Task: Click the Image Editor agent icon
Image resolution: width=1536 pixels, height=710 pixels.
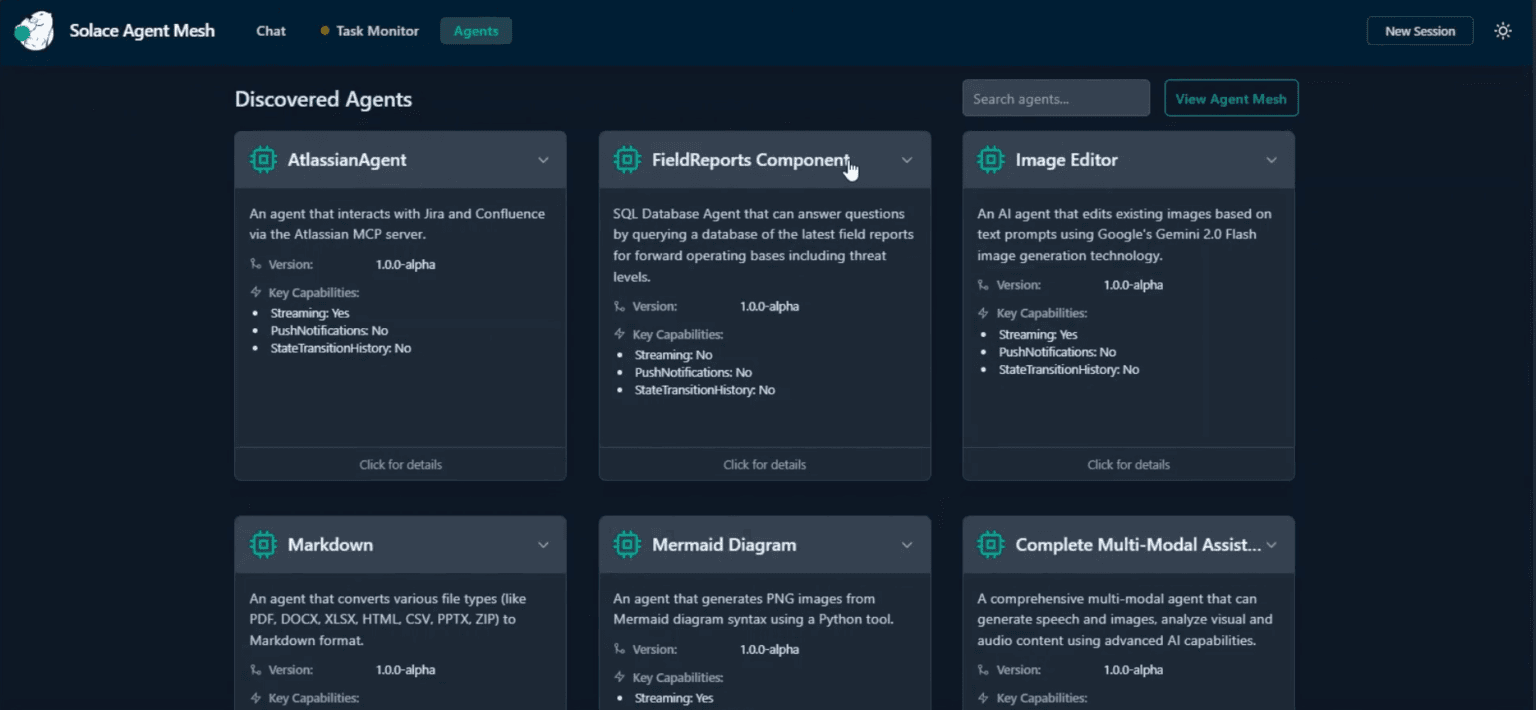Action: click(x=991, y=159)
